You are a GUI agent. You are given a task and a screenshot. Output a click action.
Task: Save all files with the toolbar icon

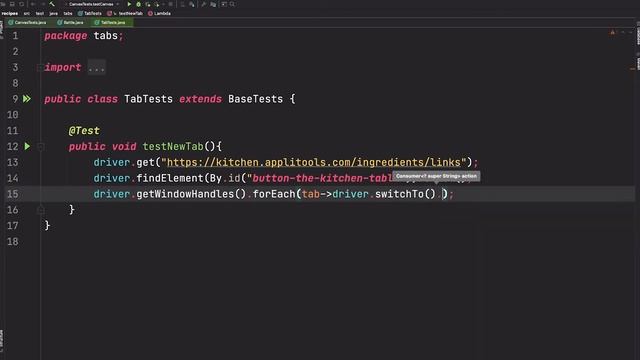[x=12, y=4]
